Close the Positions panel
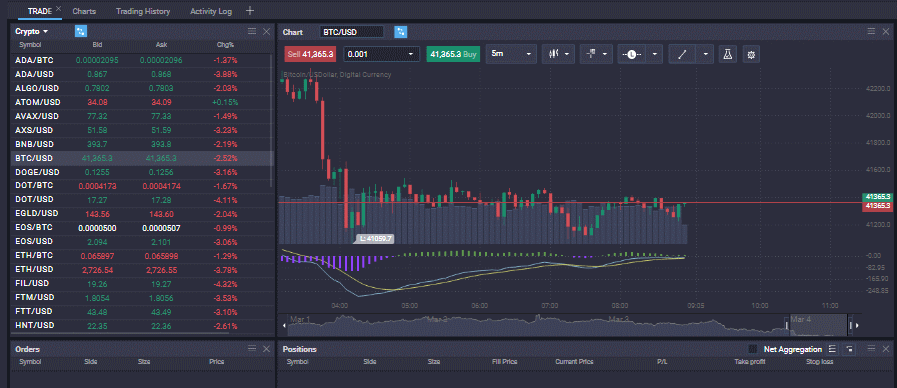 (x=886, y=349)
